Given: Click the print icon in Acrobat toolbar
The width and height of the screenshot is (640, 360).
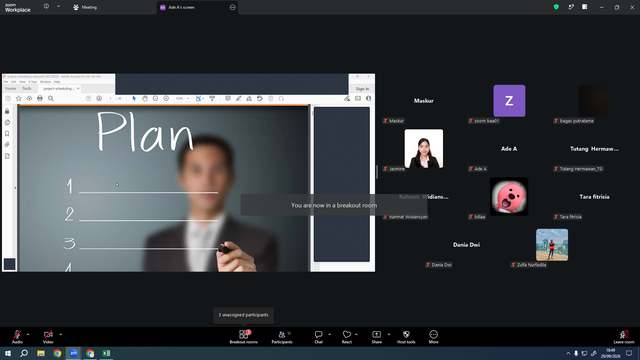Looking at the screenshot, I should (x=40, y=98).
